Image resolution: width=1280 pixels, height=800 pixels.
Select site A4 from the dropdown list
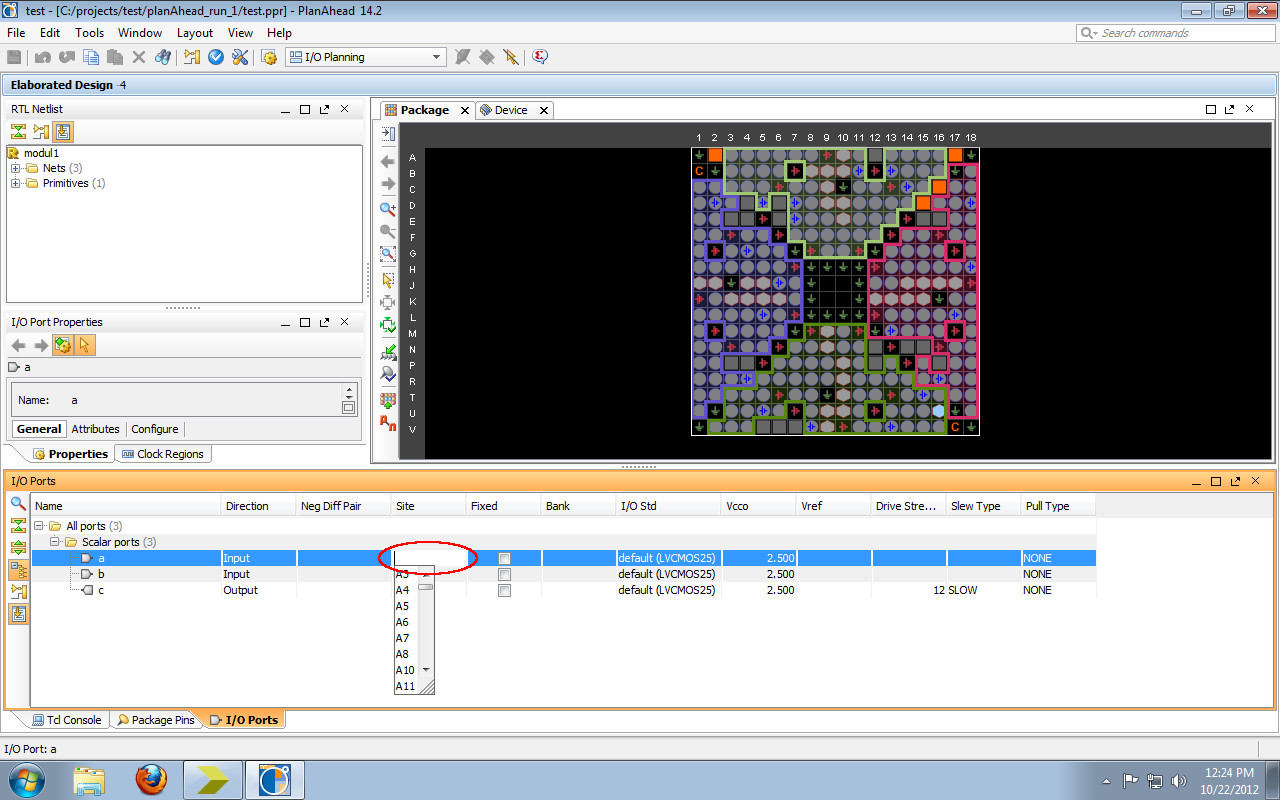pos(404,590)
